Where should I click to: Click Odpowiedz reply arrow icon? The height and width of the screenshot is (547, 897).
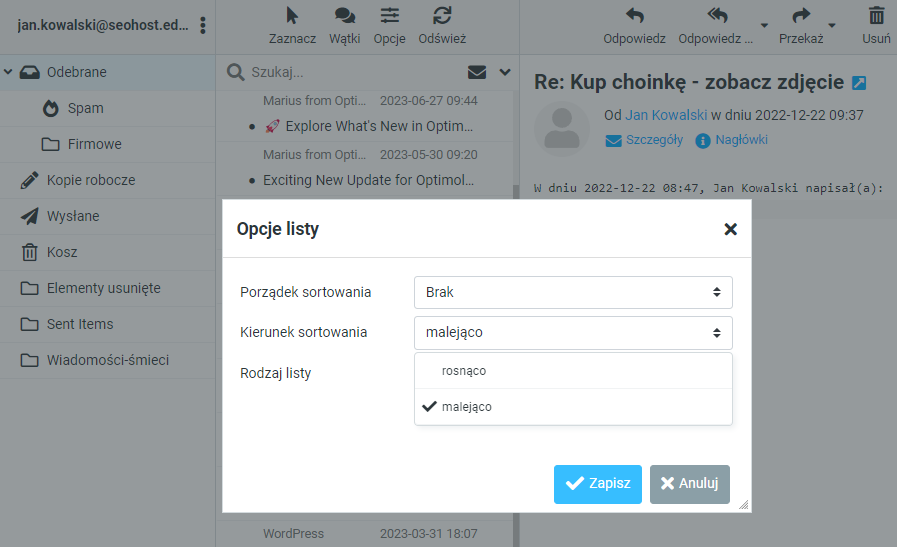634,16
